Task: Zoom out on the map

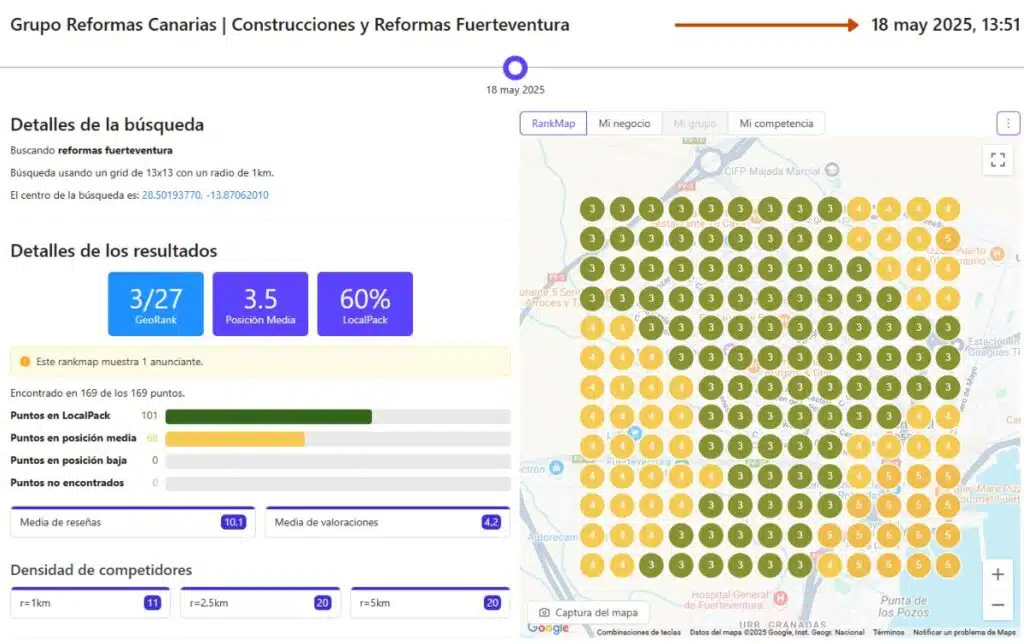Action: click(997, 605)
